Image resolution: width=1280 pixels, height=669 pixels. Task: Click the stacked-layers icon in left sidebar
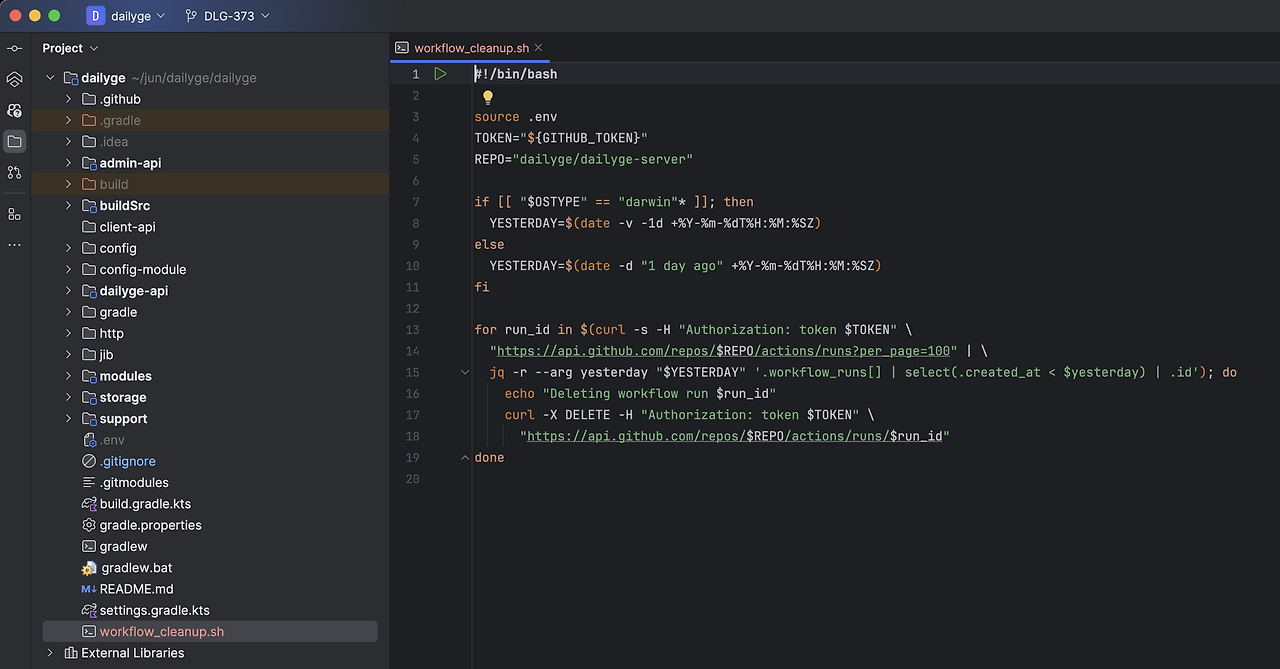[x=14, y=79]
